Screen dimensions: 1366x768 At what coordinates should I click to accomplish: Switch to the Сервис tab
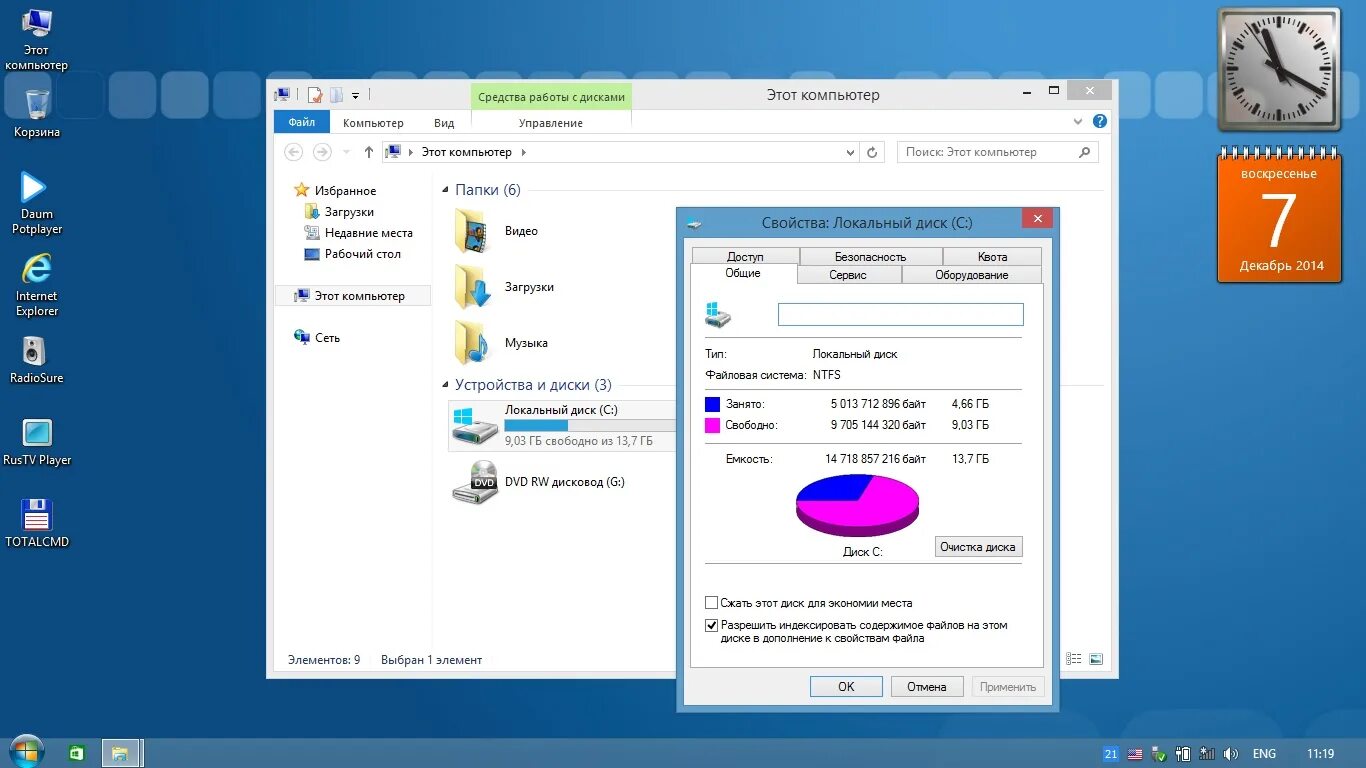[848, 274]
